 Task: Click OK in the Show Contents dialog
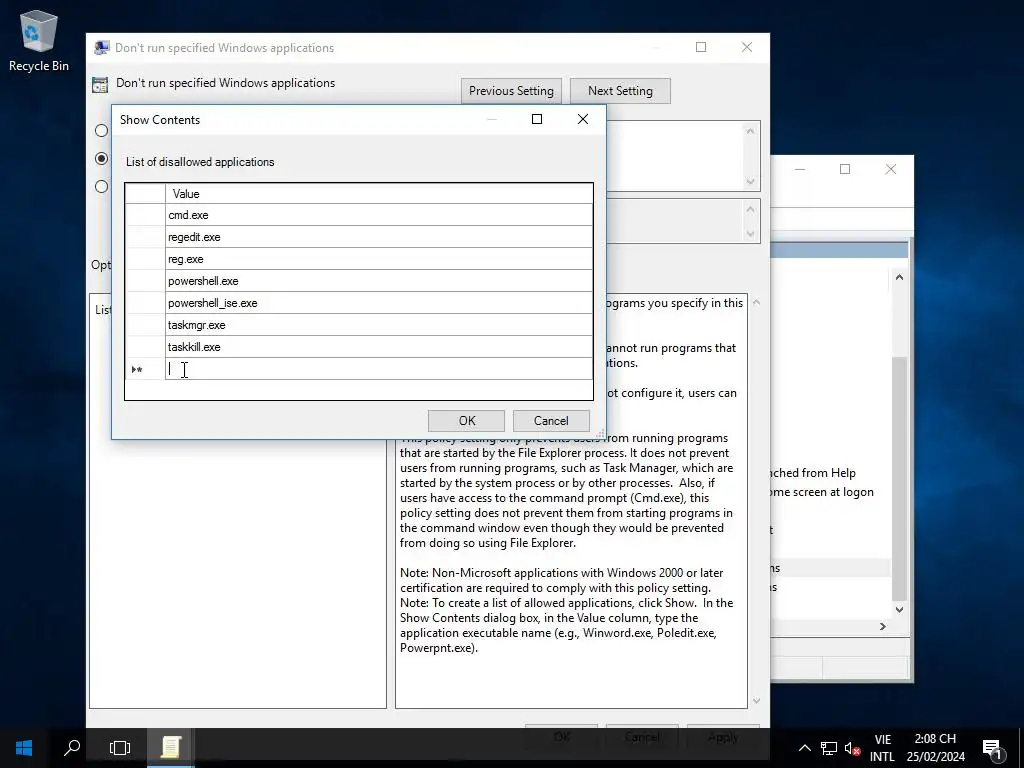(x=466, y=421)
